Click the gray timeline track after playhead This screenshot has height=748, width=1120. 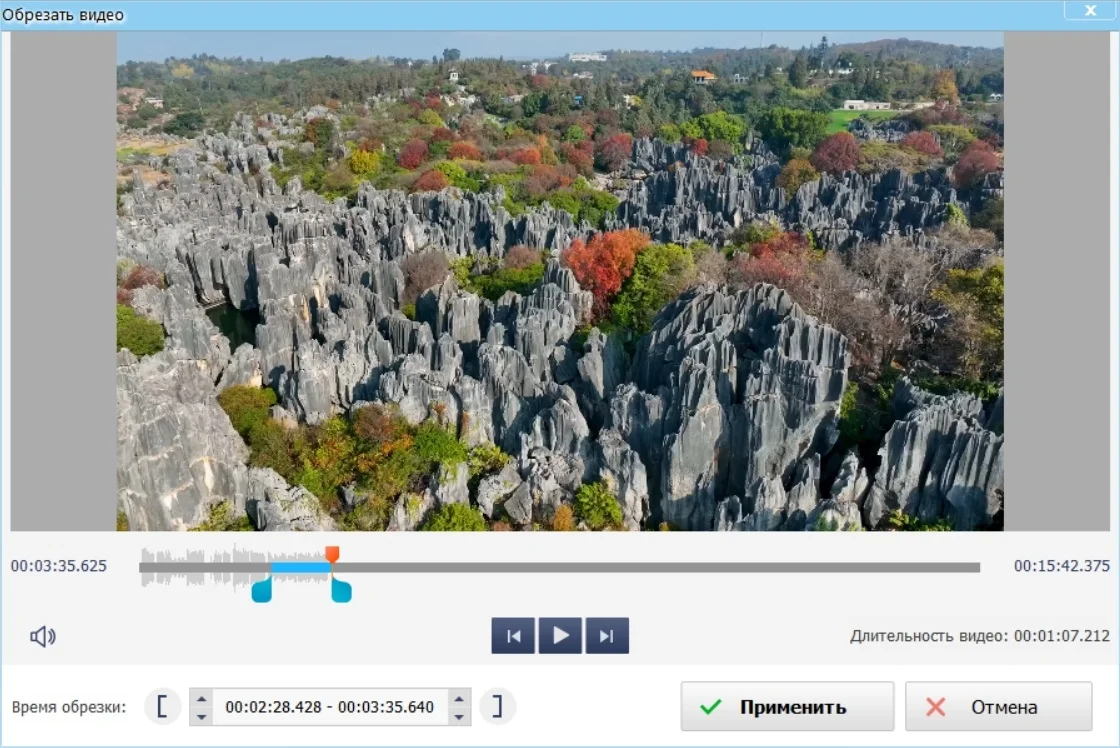click(x=650, y=567)
